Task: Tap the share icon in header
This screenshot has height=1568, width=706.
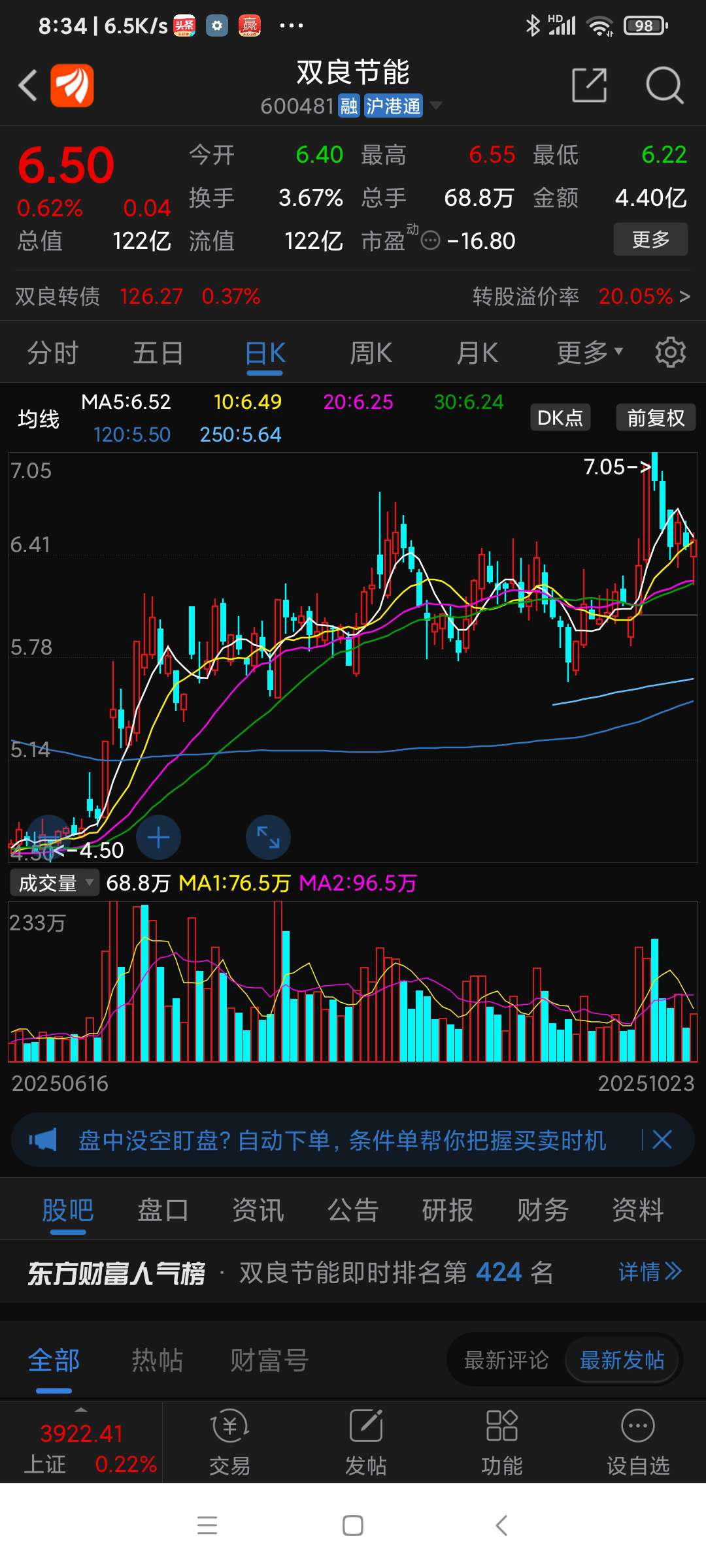Action: pyautogui.click(x=589, y=85)
